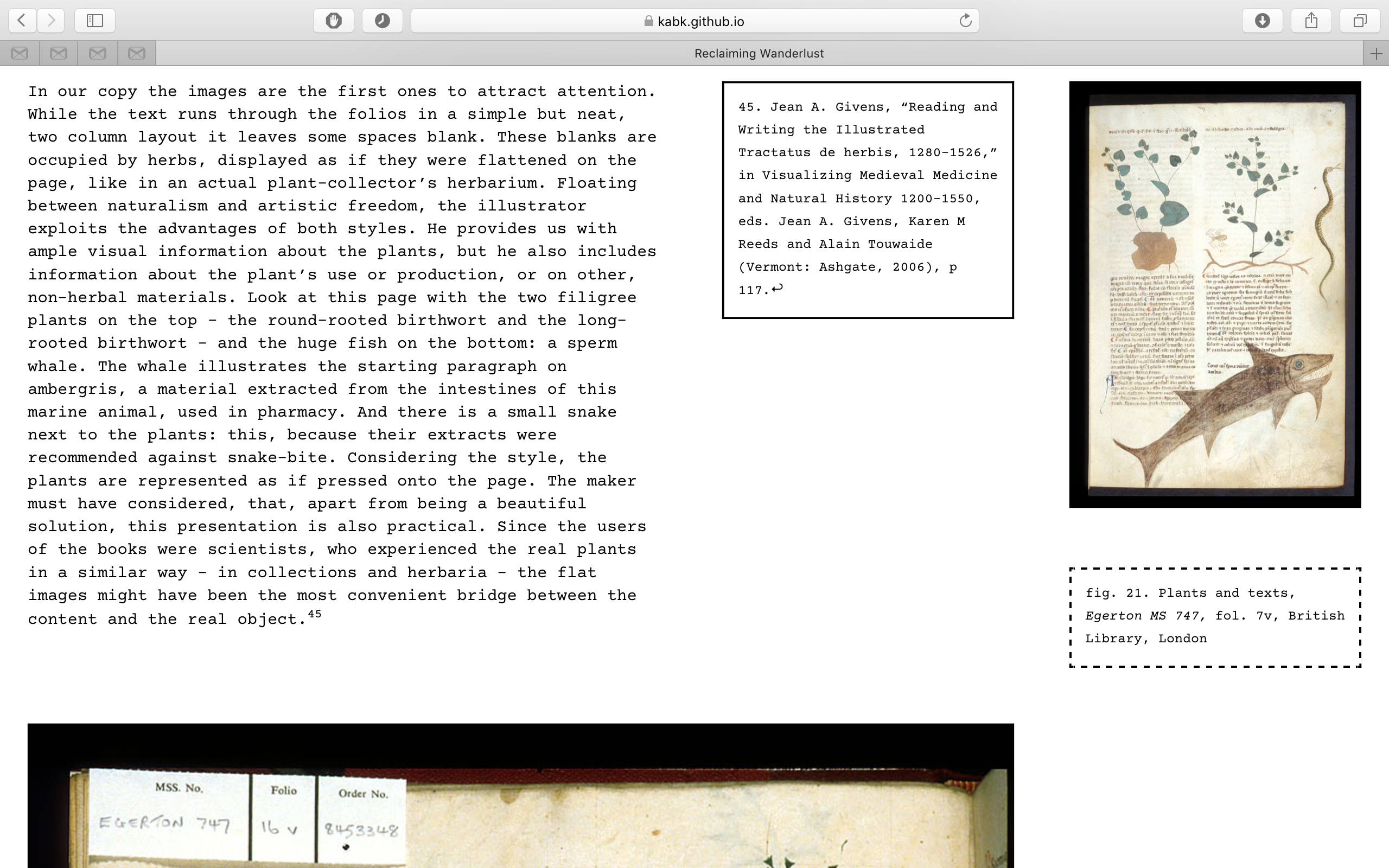Click paragraph starting 'In our copy the images'
The height and width of the screenshot is (868, 1389).
[x=342, y=355]
